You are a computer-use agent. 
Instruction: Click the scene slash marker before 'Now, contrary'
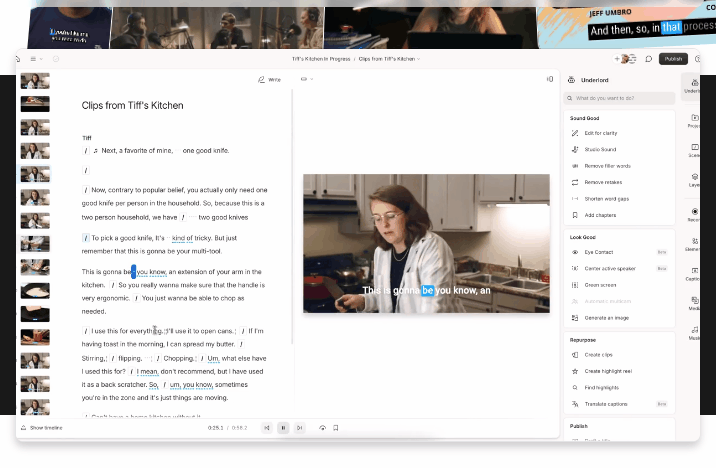[85, 190]
